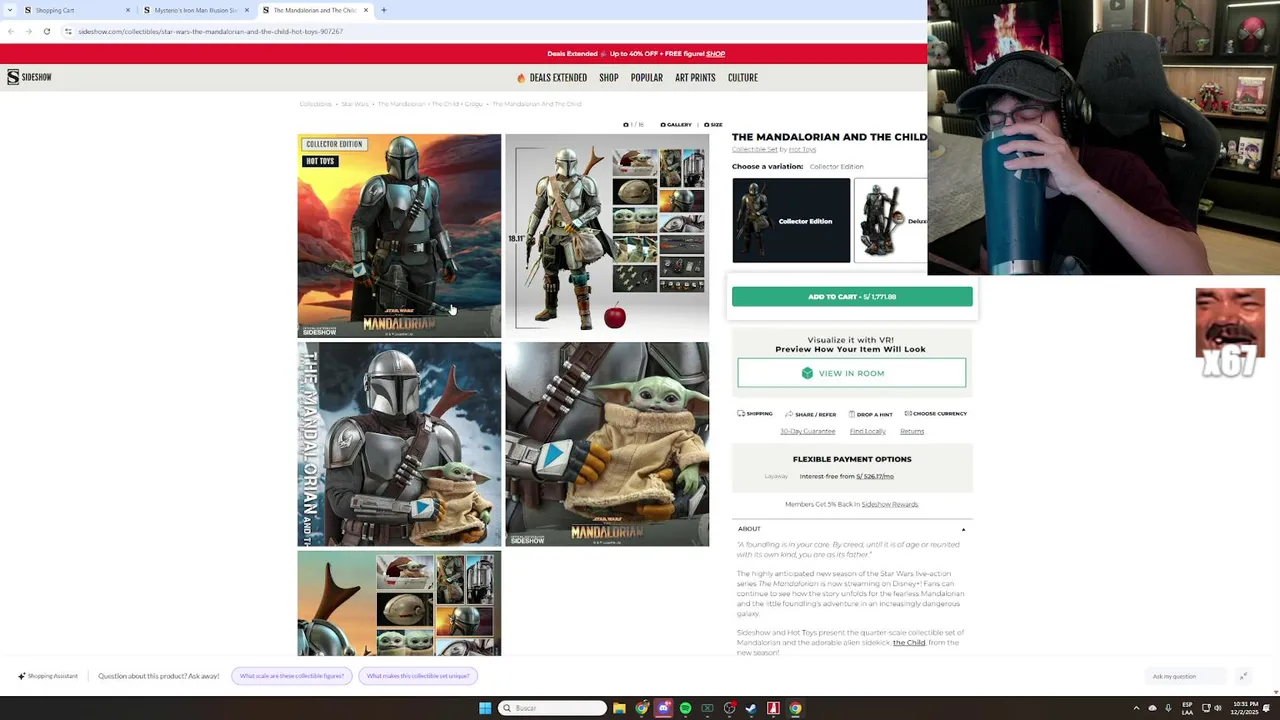Open Grogu in satchel image
This screenshot has width=1280, height=720.
607,444
